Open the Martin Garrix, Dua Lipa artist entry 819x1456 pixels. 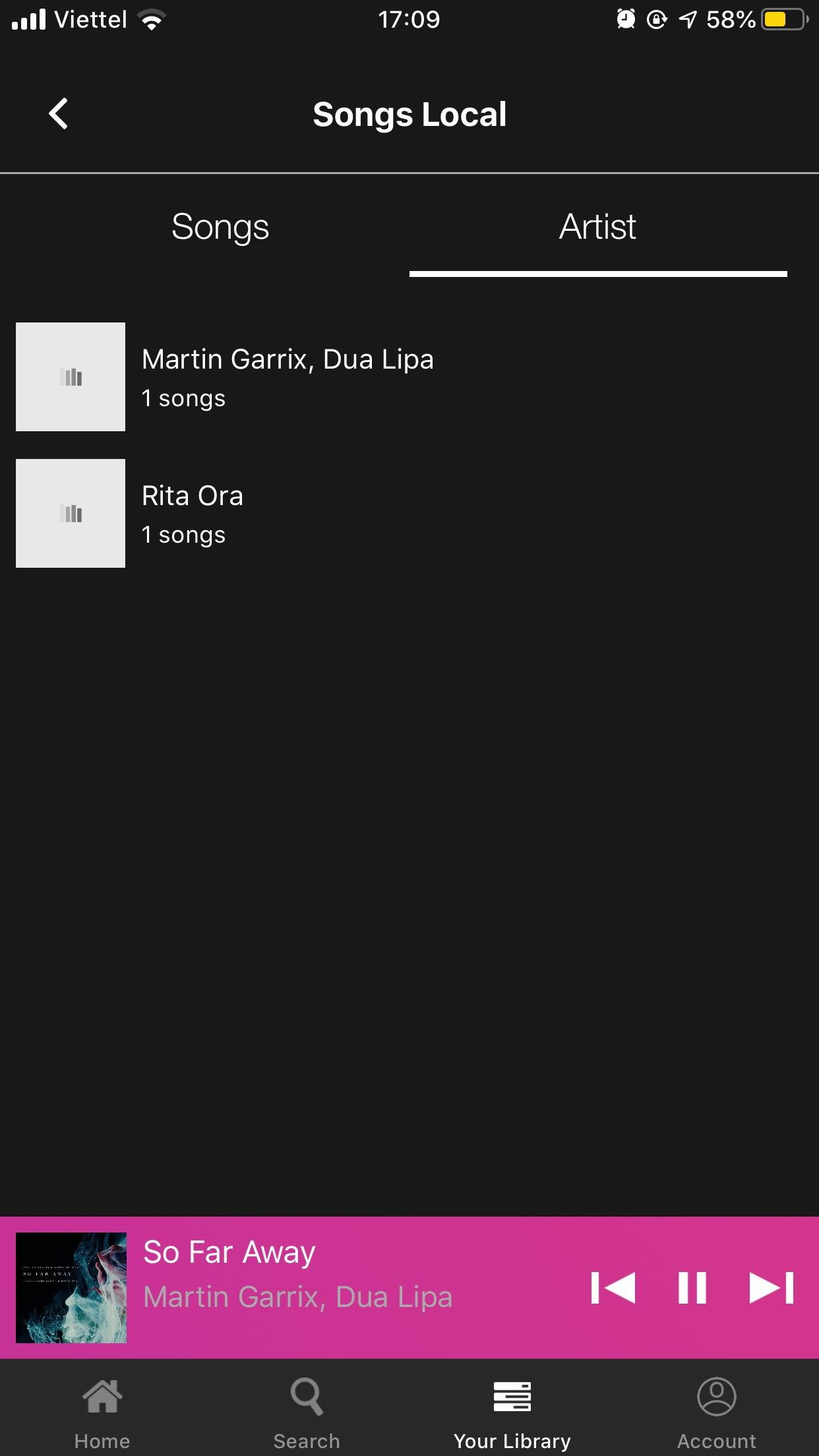click(x=288, y=377)
